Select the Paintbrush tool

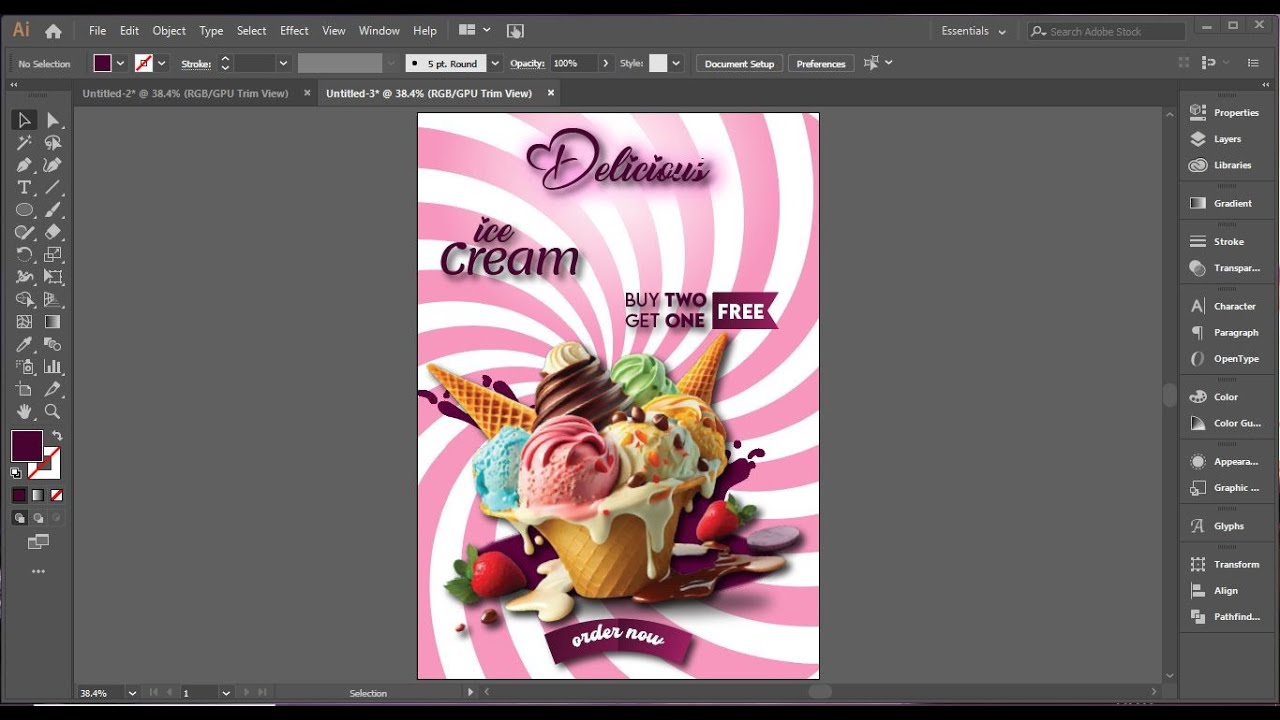coord(53,210)
